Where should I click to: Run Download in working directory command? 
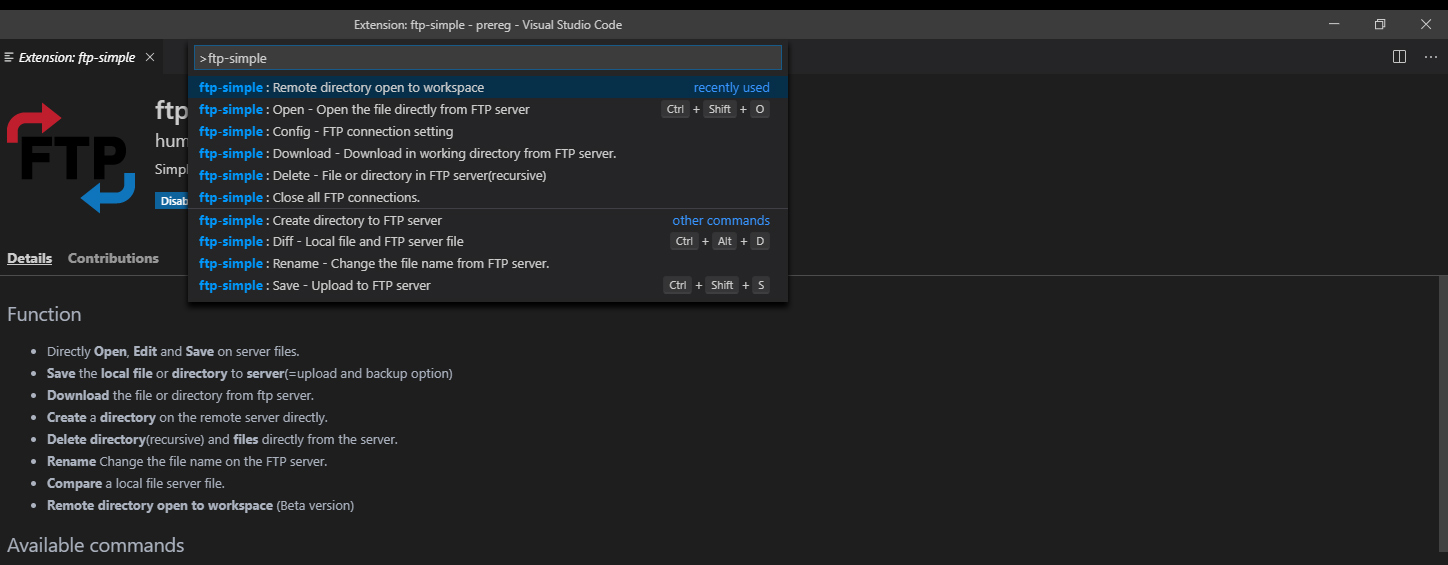pyautogui.click(x=488, y=154)
